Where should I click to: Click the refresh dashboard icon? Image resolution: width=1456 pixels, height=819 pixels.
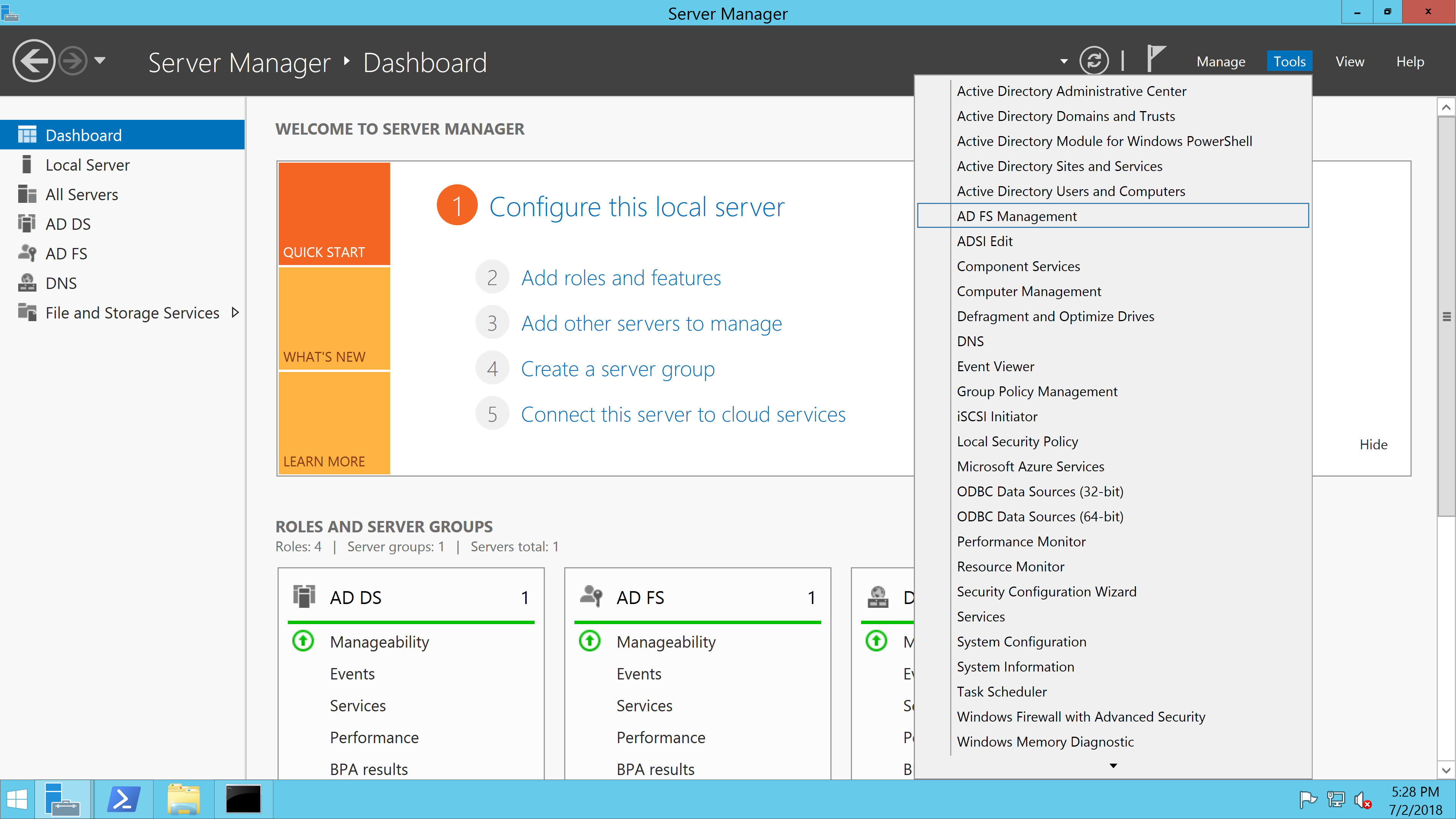coord(1094,61)
